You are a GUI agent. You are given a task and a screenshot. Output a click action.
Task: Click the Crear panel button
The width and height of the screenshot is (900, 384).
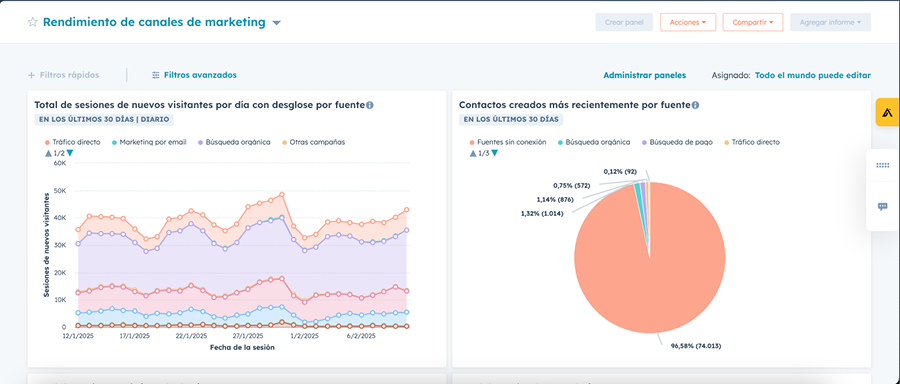coord(624,22)
